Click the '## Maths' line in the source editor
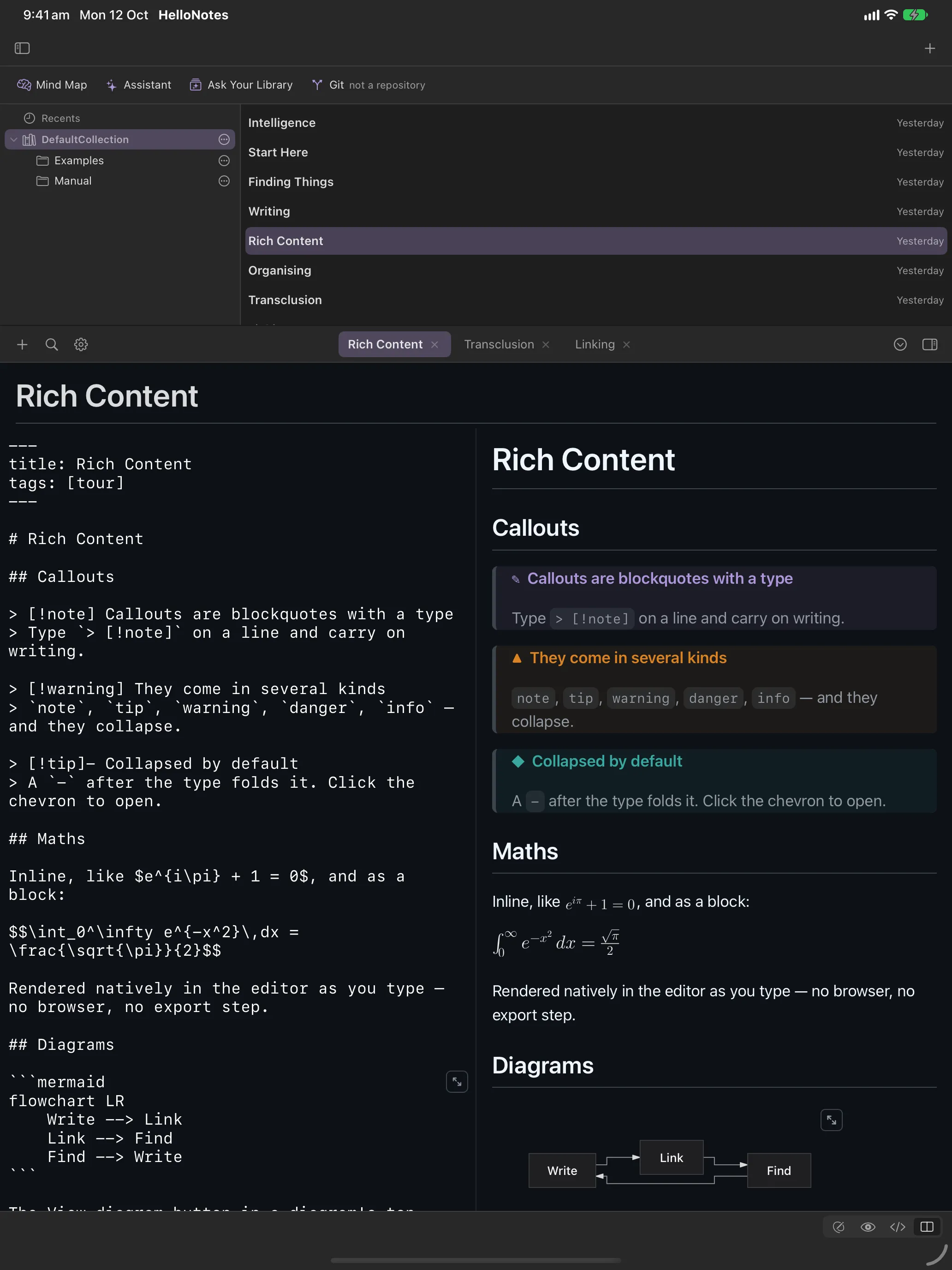 (47, 839)
